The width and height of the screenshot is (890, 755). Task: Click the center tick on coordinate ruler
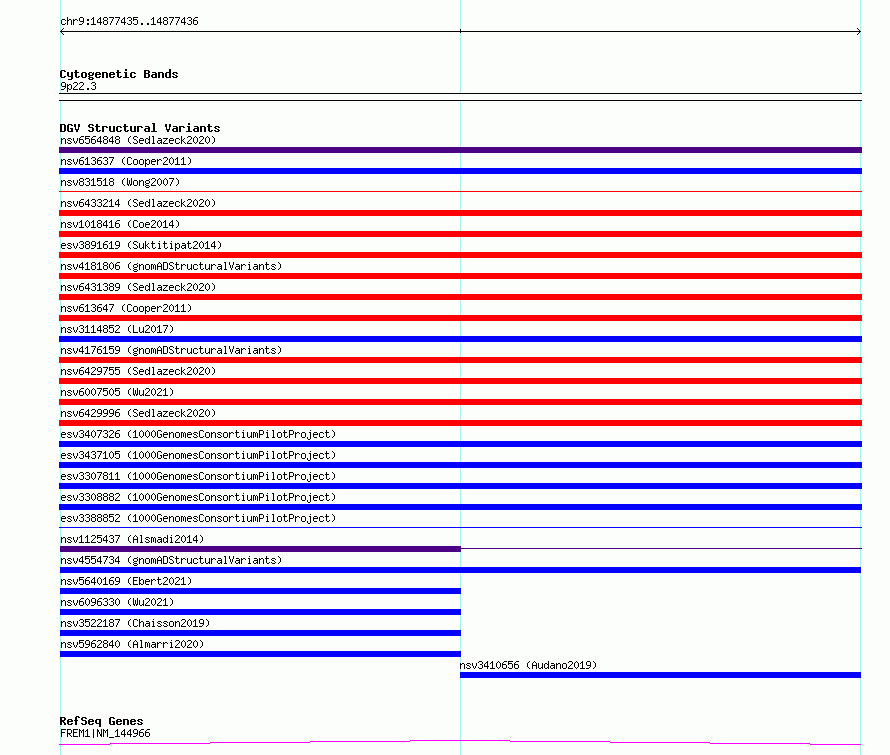coord(460,31)
